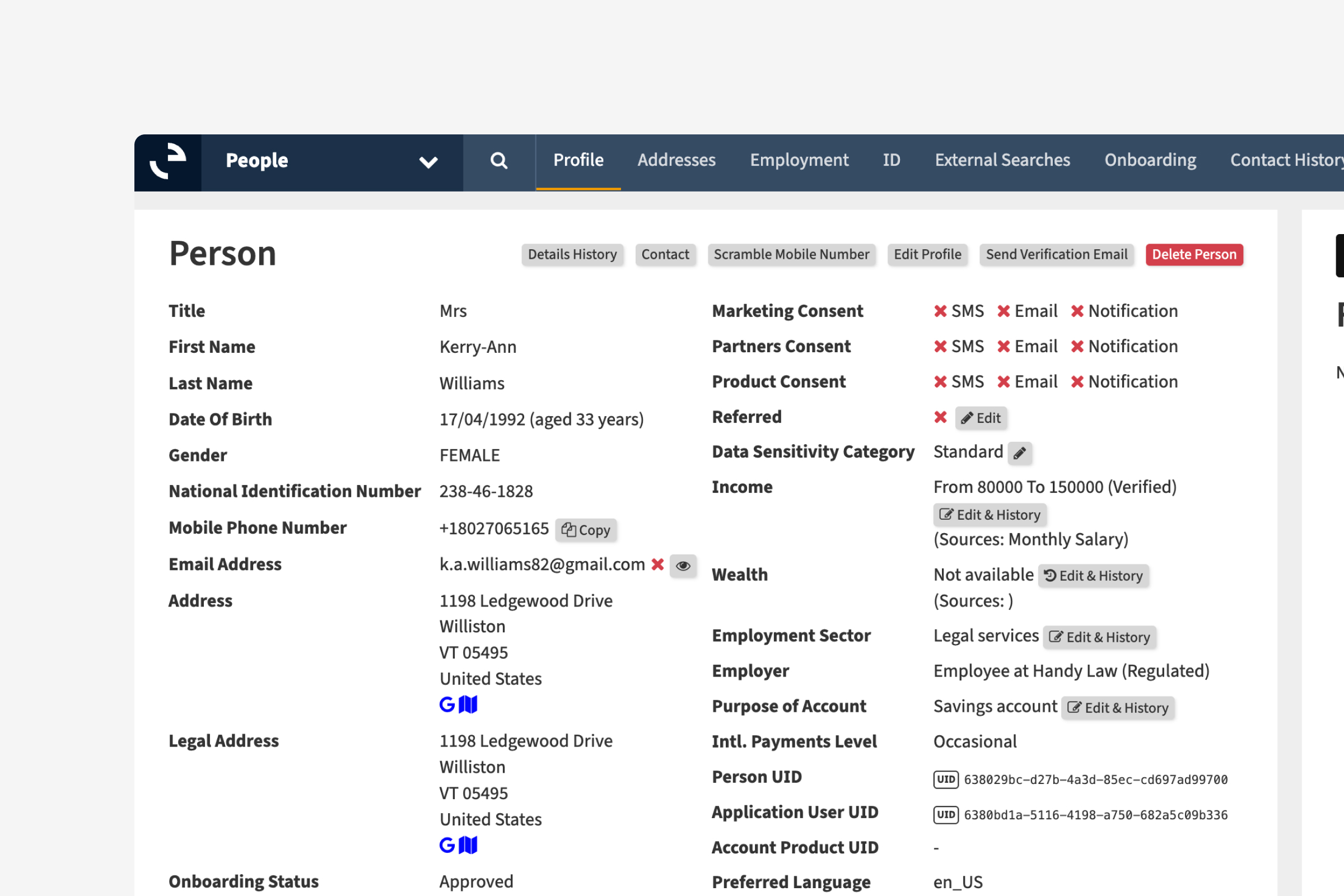This screenshot has width=1344, height=896.
Task: Open Google icon under Legal Address
Action: [447, 845]
